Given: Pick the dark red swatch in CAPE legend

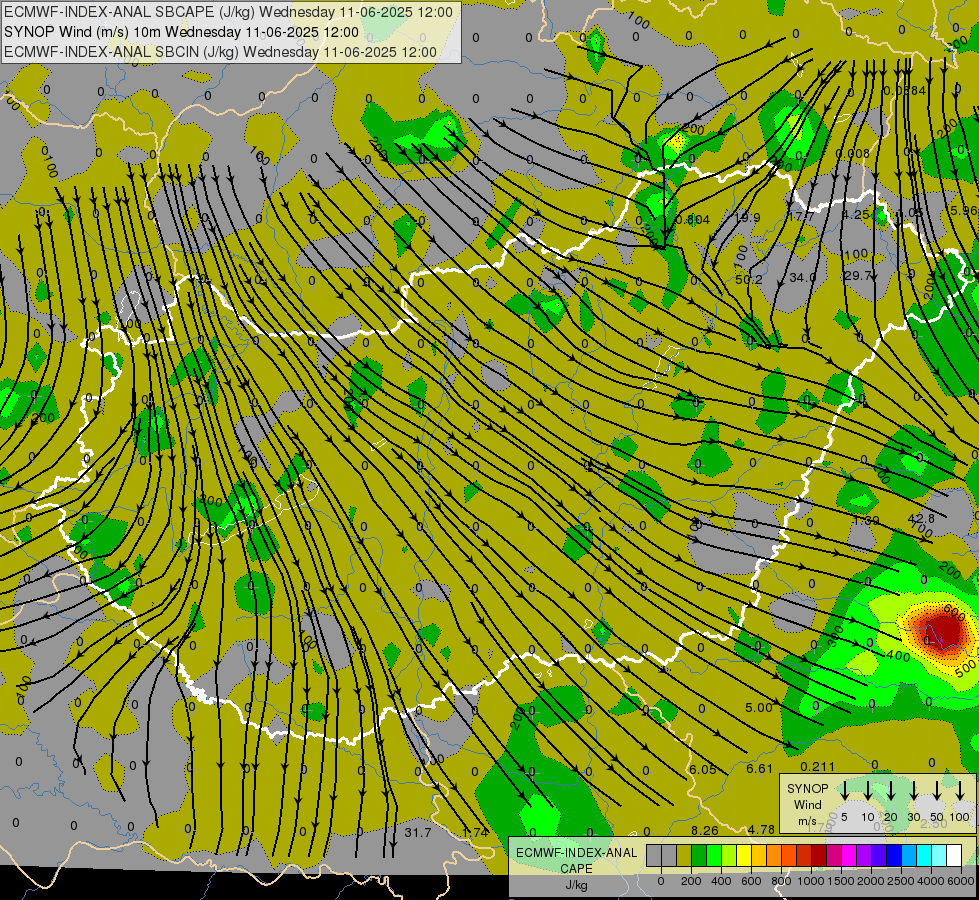Looking at the screenshot, I should (x=819, y=855).
